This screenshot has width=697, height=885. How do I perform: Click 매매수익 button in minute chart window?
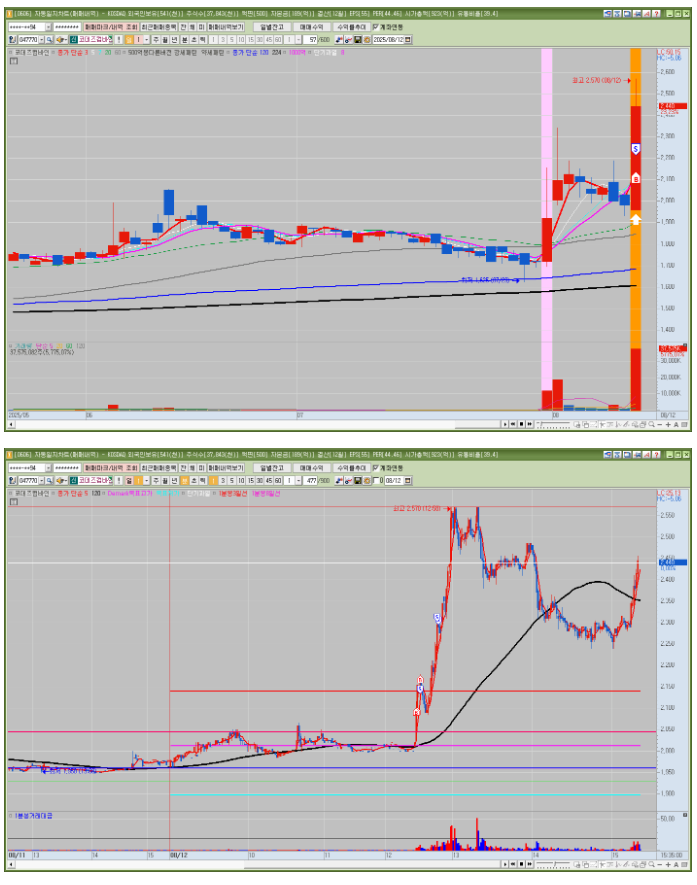click(x=312, y=467)
